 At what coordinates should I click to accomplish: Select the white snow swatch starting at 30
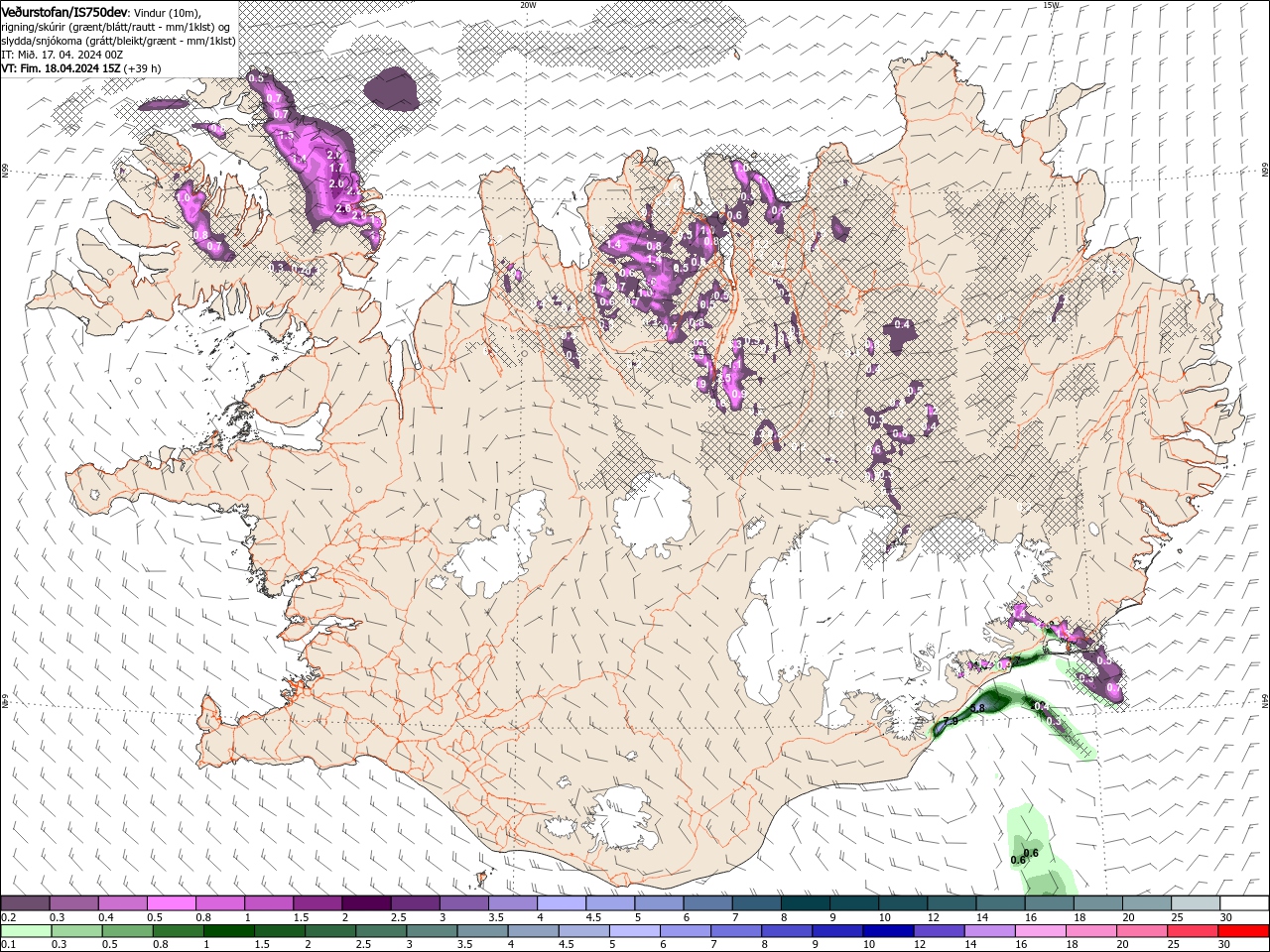[x=1245, y=903]
